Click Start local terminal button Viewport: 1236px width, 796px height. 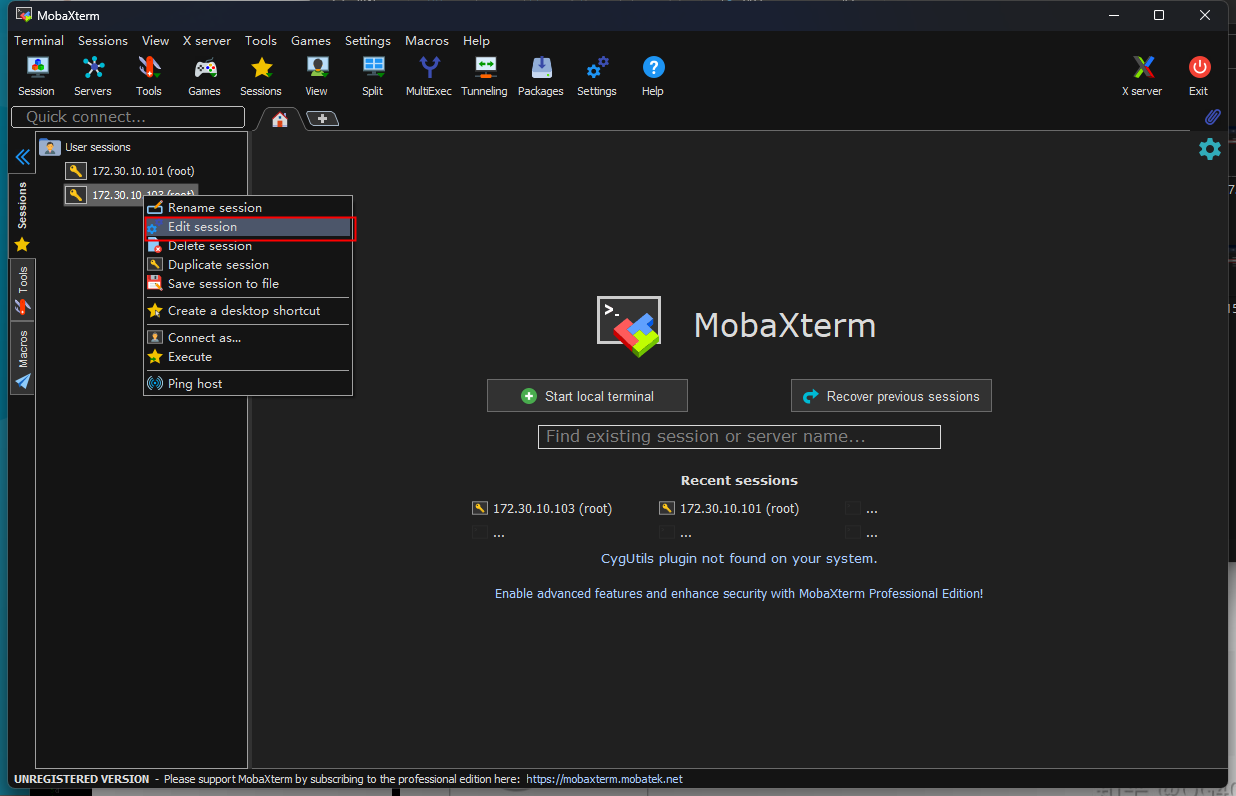587,396
